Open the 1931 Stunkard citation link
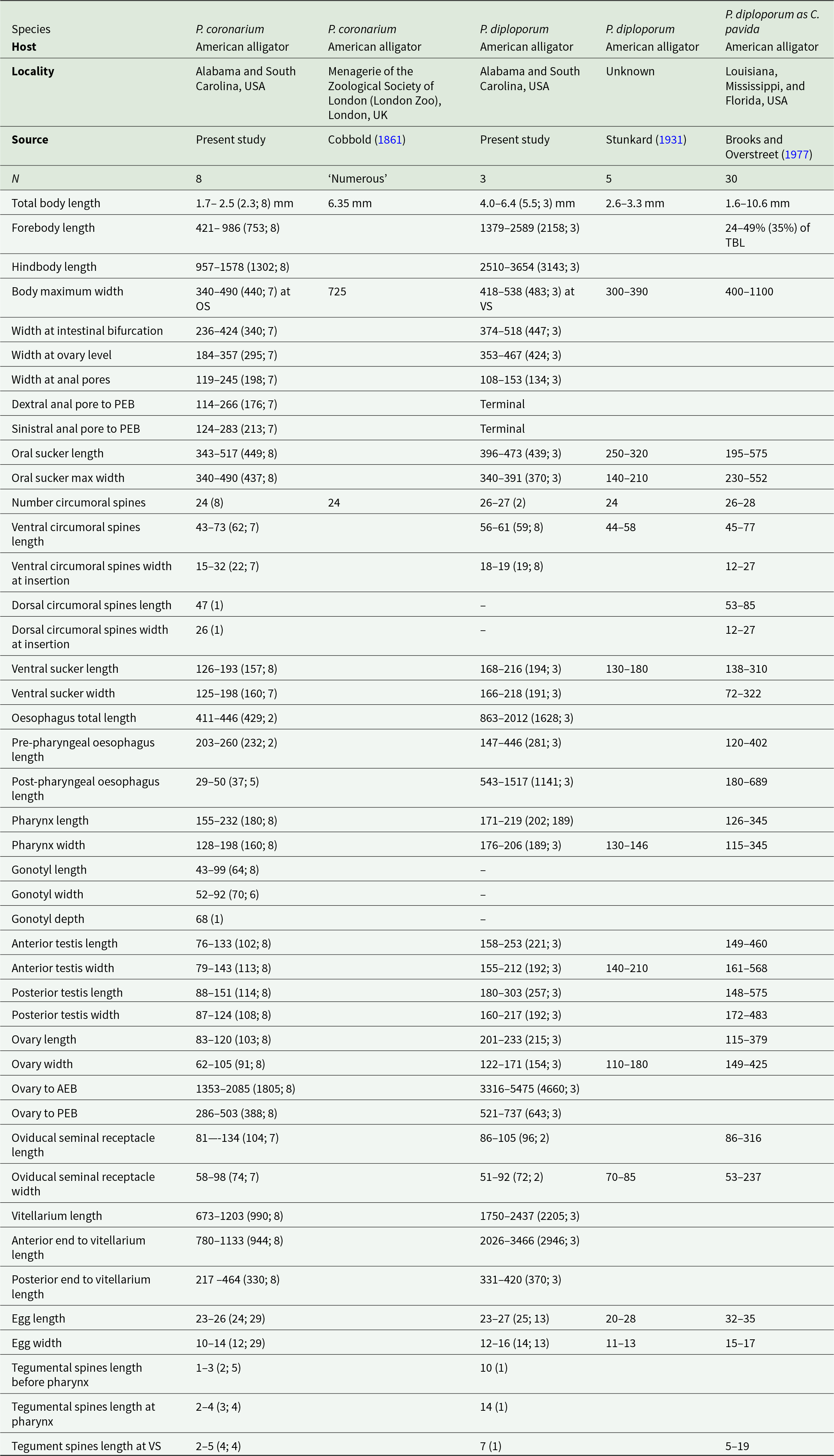 tap(671, 140)
